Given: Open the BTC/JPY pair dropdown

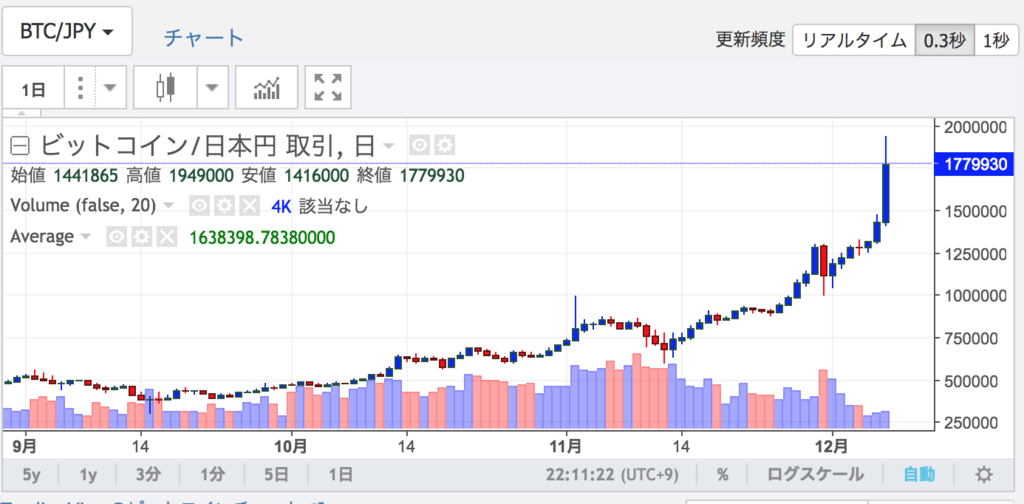Looking at the screenshot, I should pyautogui.click(x=67, y=31).
